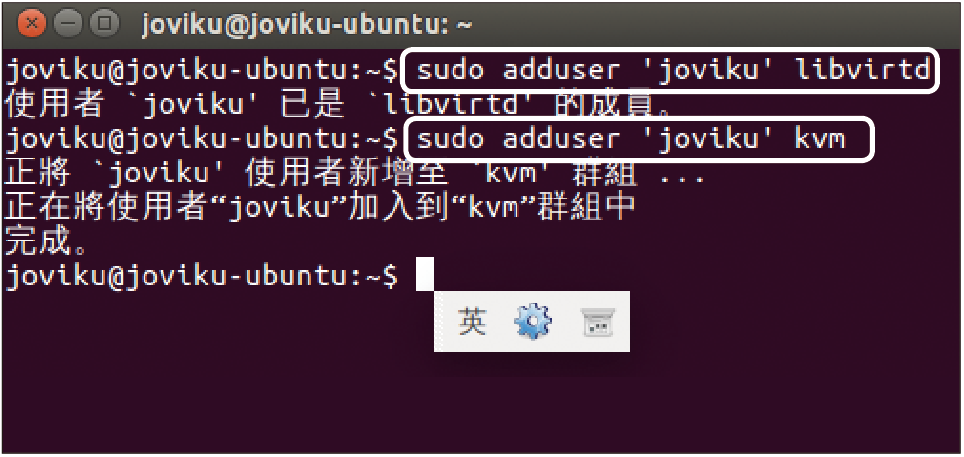Place cursor at the white block cursor
The width and height of the screenshot is (964, 457).
click(425, 274)
